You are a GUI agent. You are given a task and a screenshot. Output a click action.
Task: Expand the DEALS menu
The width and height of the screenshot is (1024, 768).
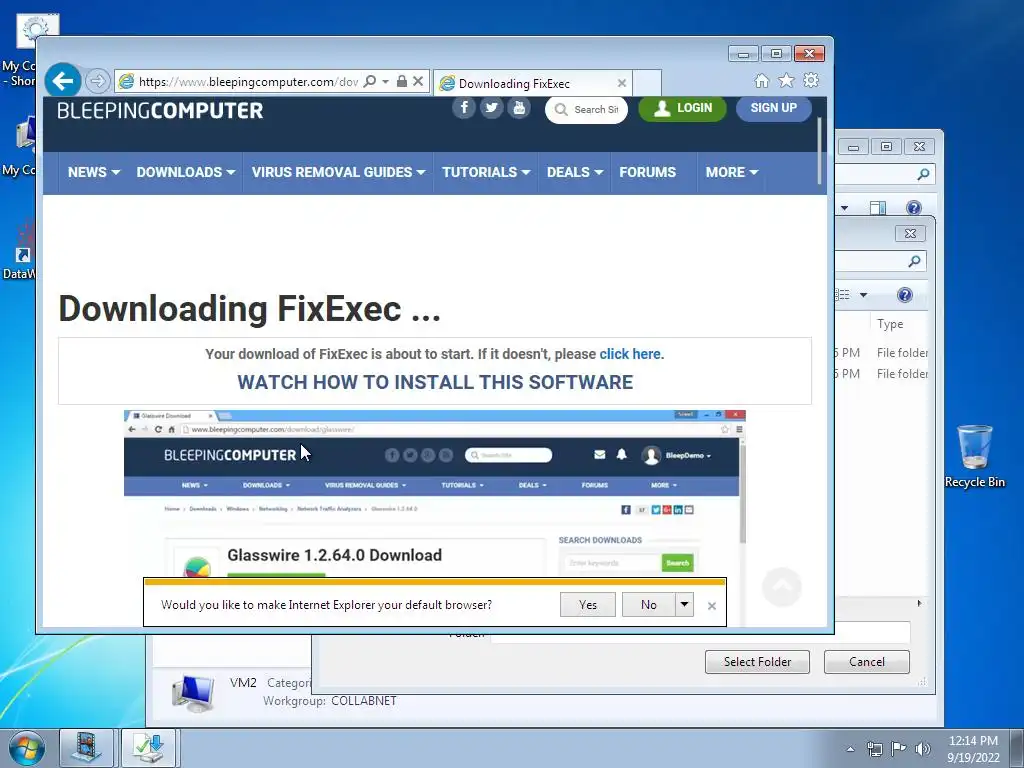[x=575, y=172]
